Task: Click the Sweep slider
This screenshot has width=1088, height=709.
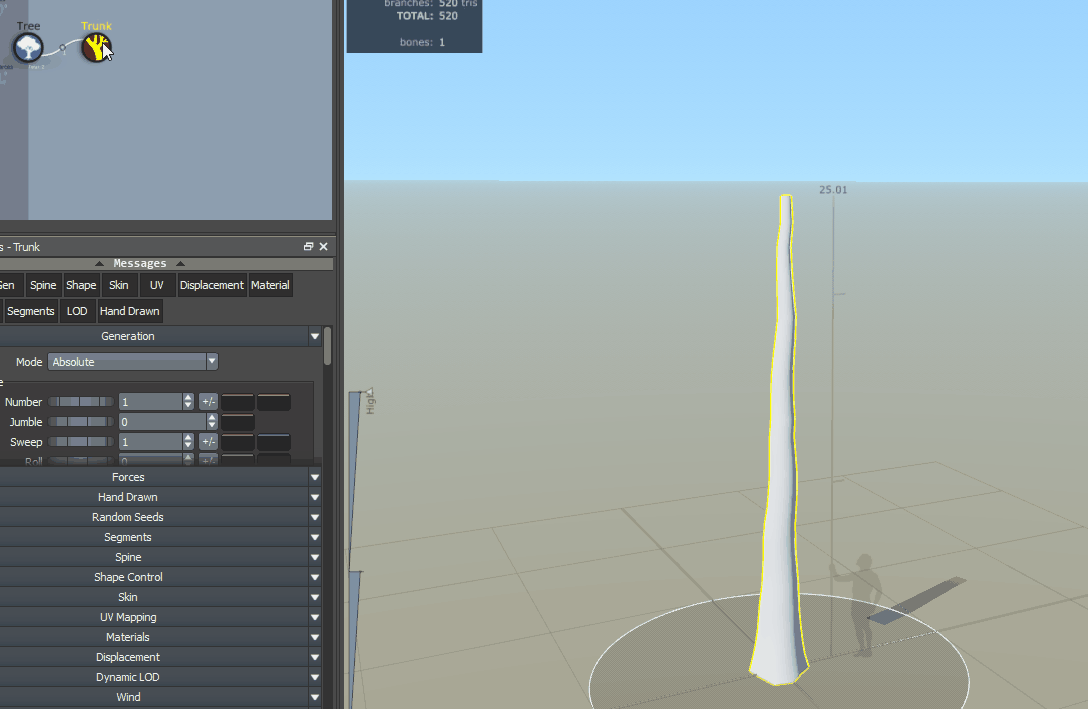Action: point(81,443)
